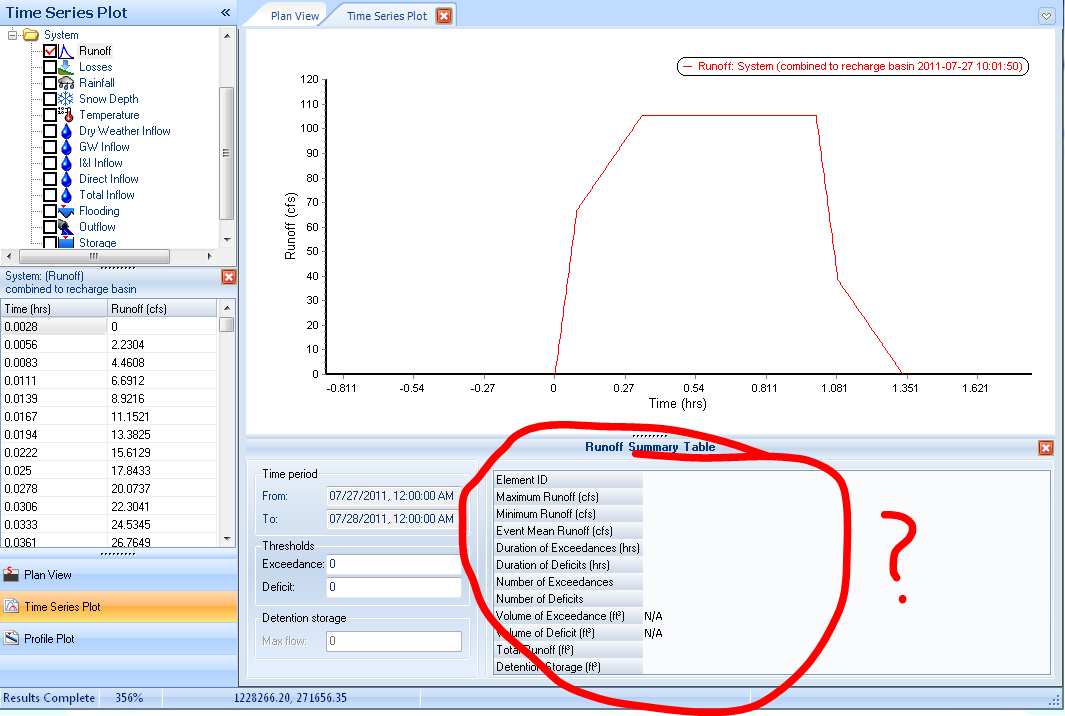Click the Losses icon in tree
This screenshot has height=716, width=1065.
(66, 67)
